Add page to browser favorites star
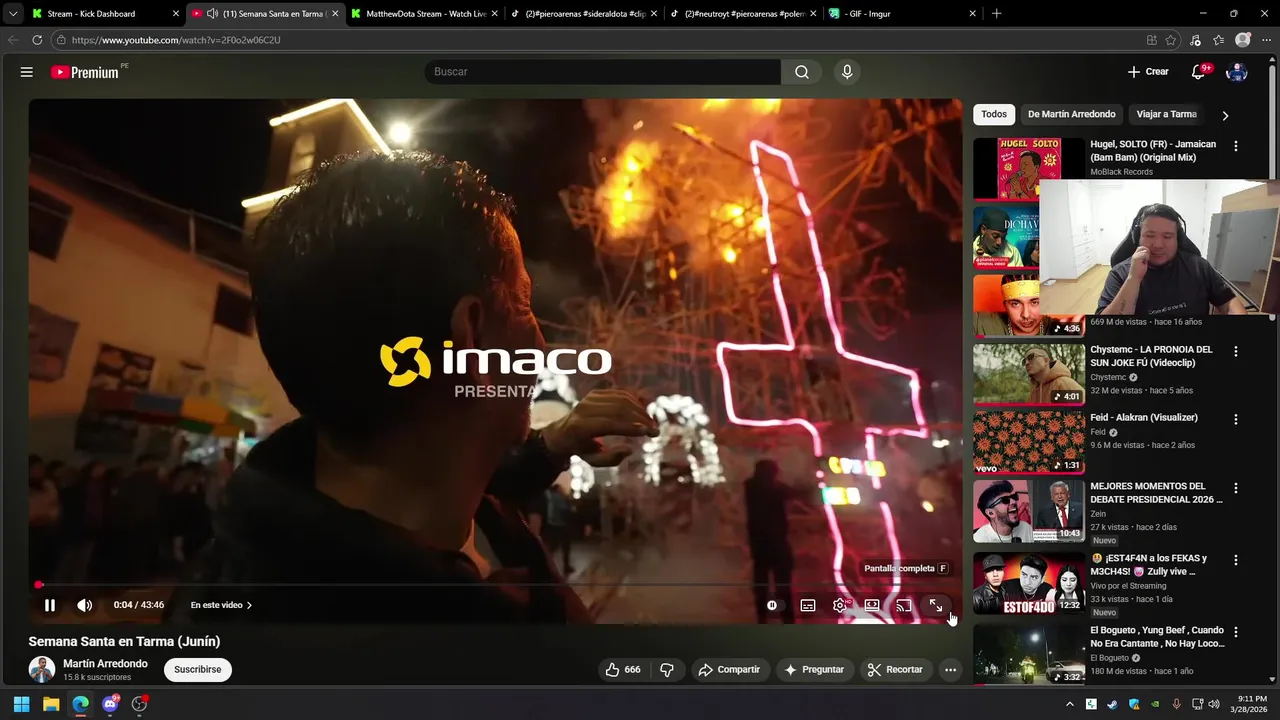 pyautogui.click(x=1171, y=40)
